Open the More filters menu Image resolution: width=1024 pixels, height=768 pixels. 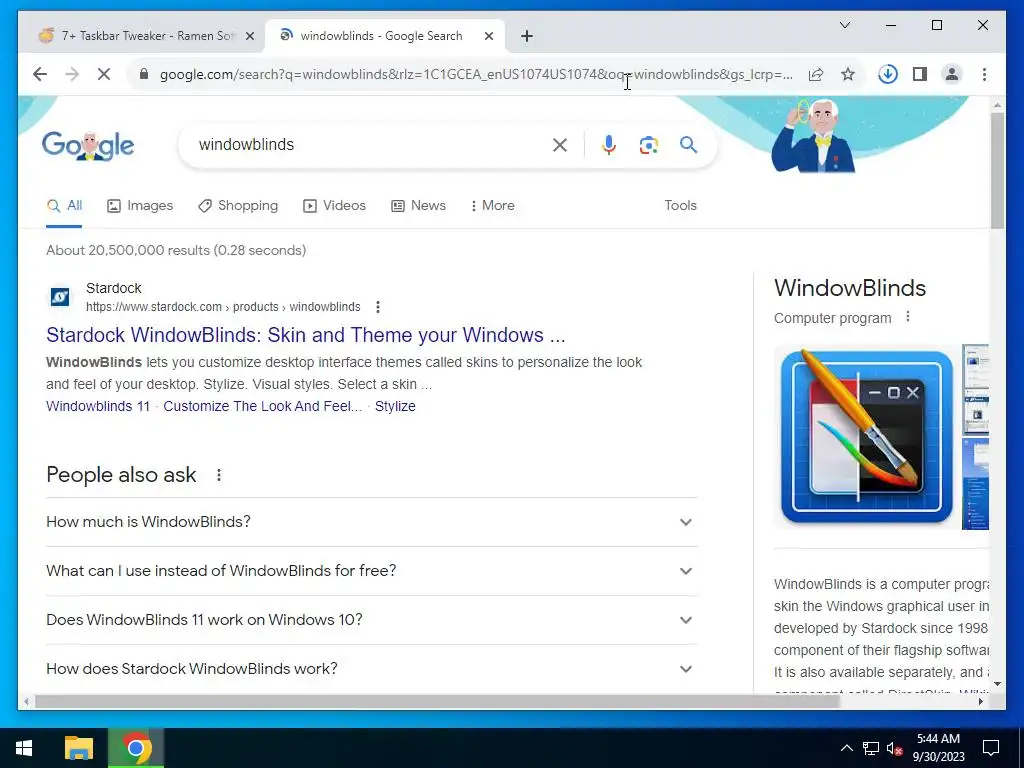click(x=492, y=206)
